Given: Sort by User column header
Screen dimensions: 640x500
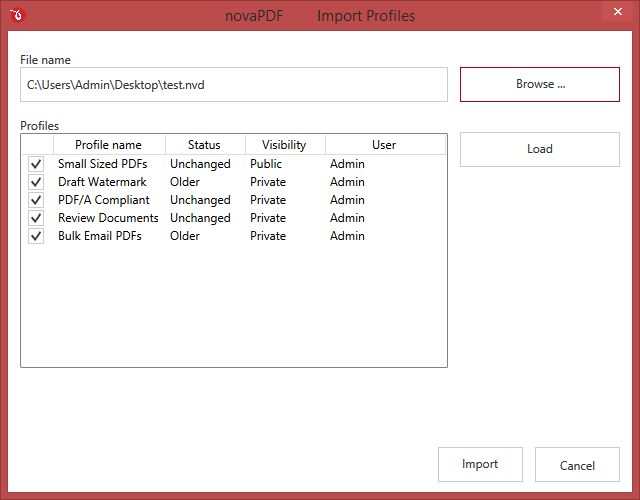Looking at the screenshot, I should (x=385, y=145).
